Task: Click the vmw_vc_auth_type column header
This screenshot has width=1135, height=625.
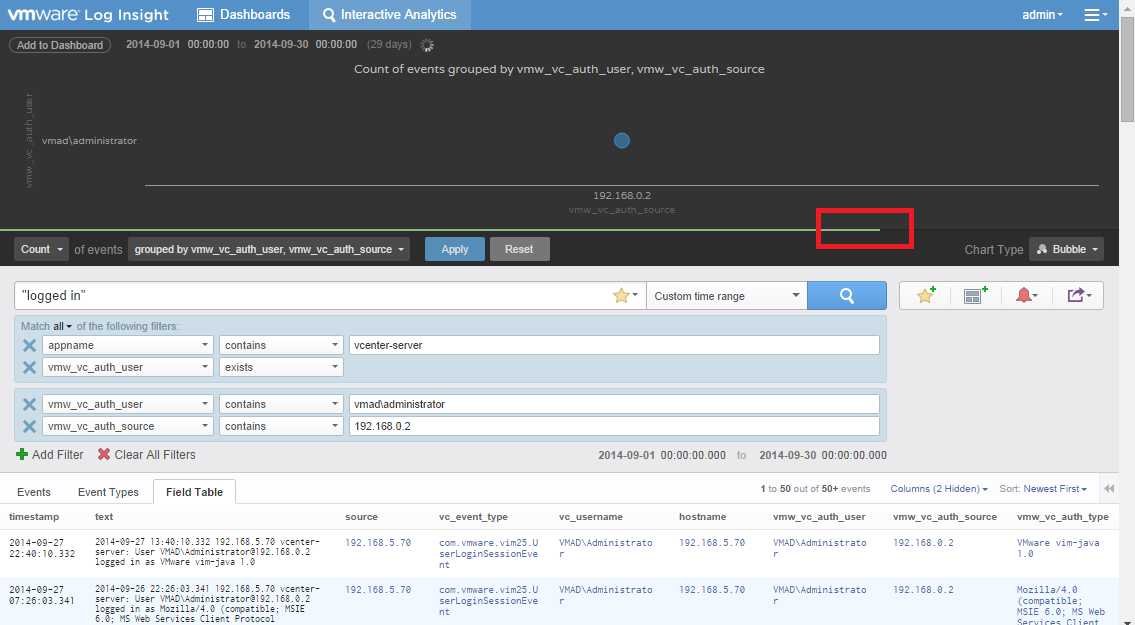Action: click(x=1063, y=516)
